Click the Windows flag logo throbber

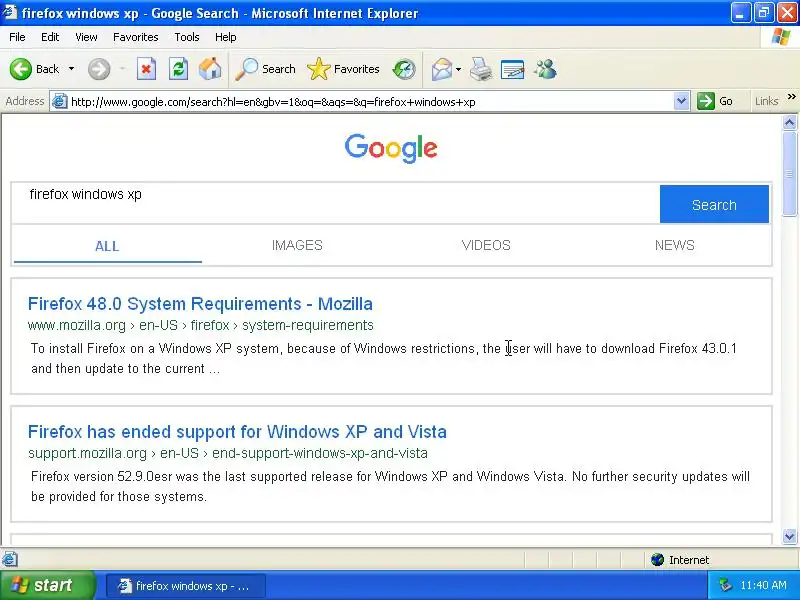coord(781,37)
